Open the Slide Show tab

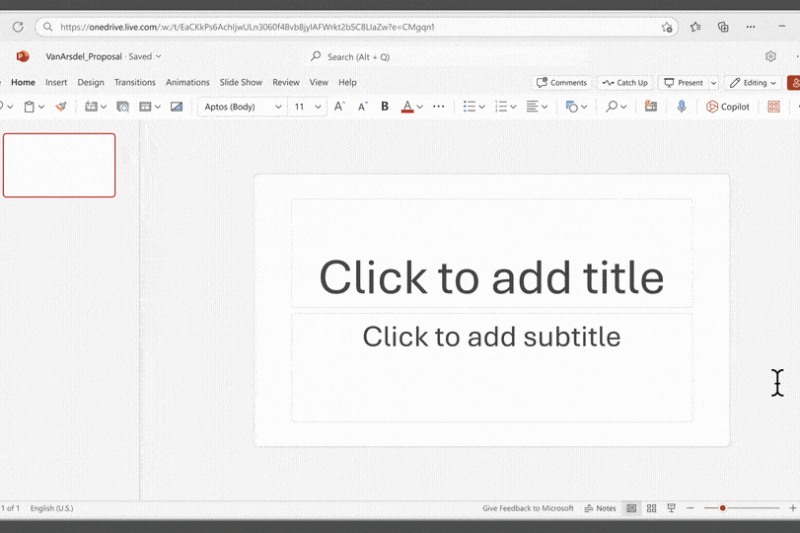tap(241, 82)
